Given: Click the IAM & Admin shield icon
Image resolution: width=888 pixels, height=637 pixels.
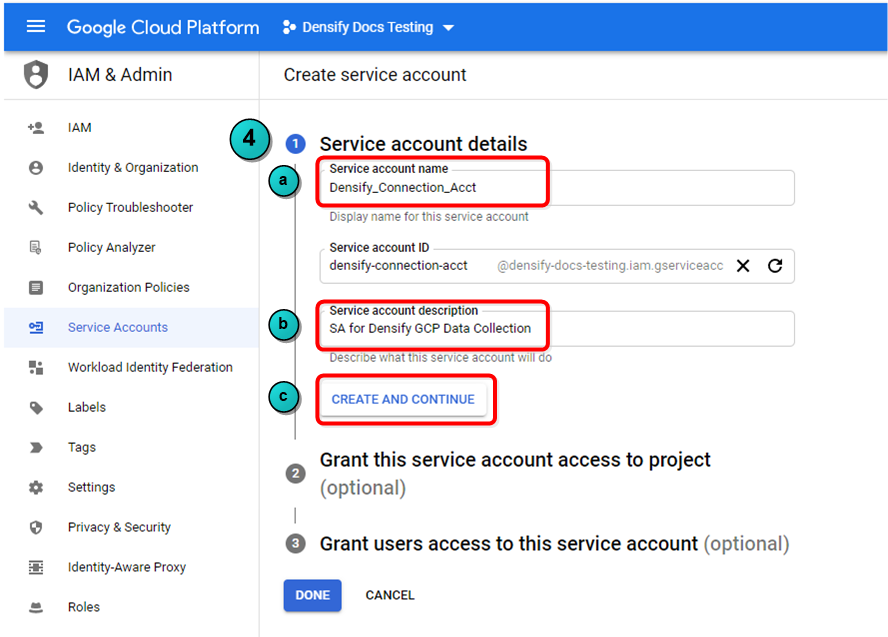Looking at the screenshot, I should coord(36,75).
